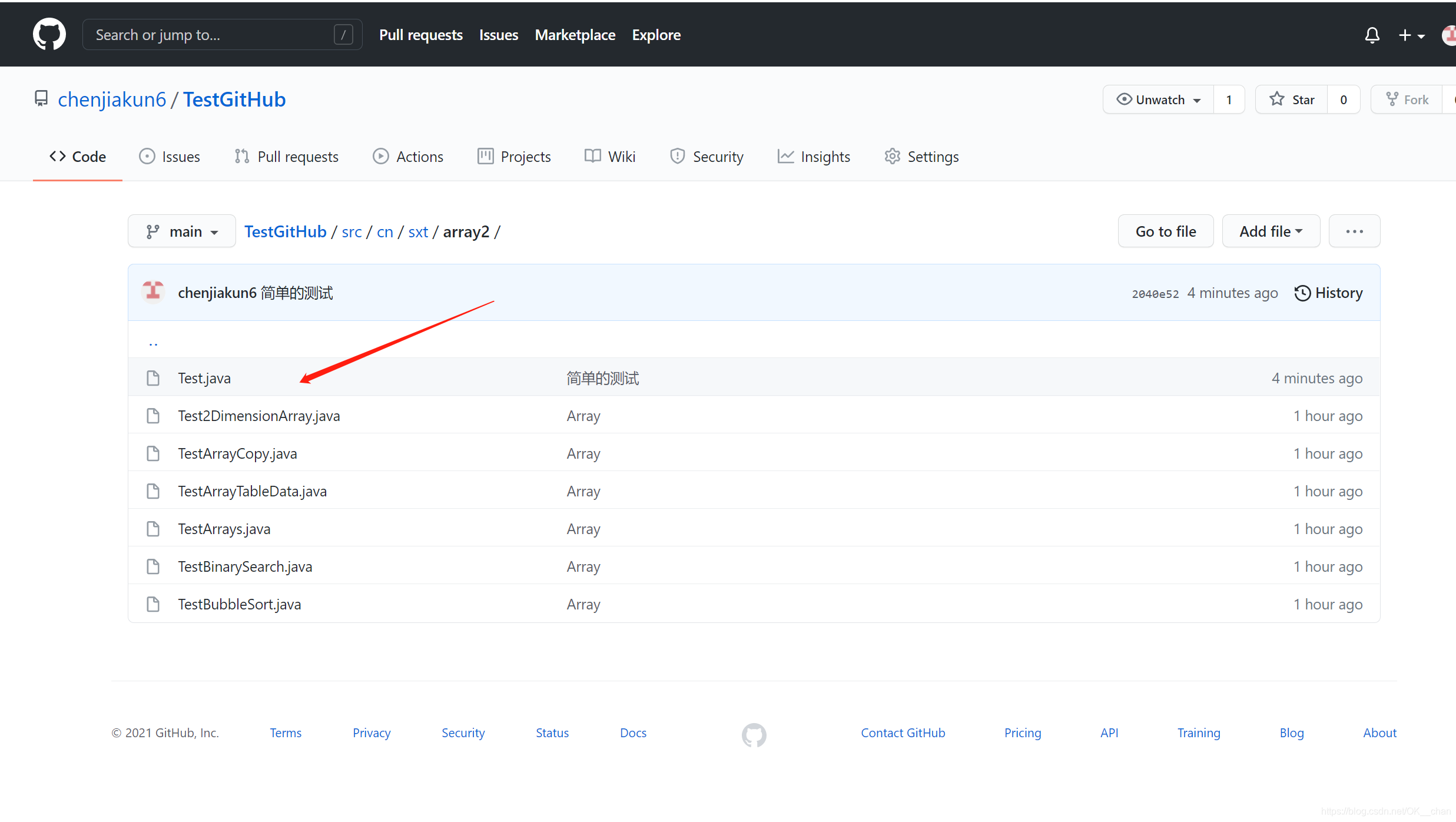This screenshot has width=1456, height=822.
Task: Star the repository
Action: (x=1292, y=100)
